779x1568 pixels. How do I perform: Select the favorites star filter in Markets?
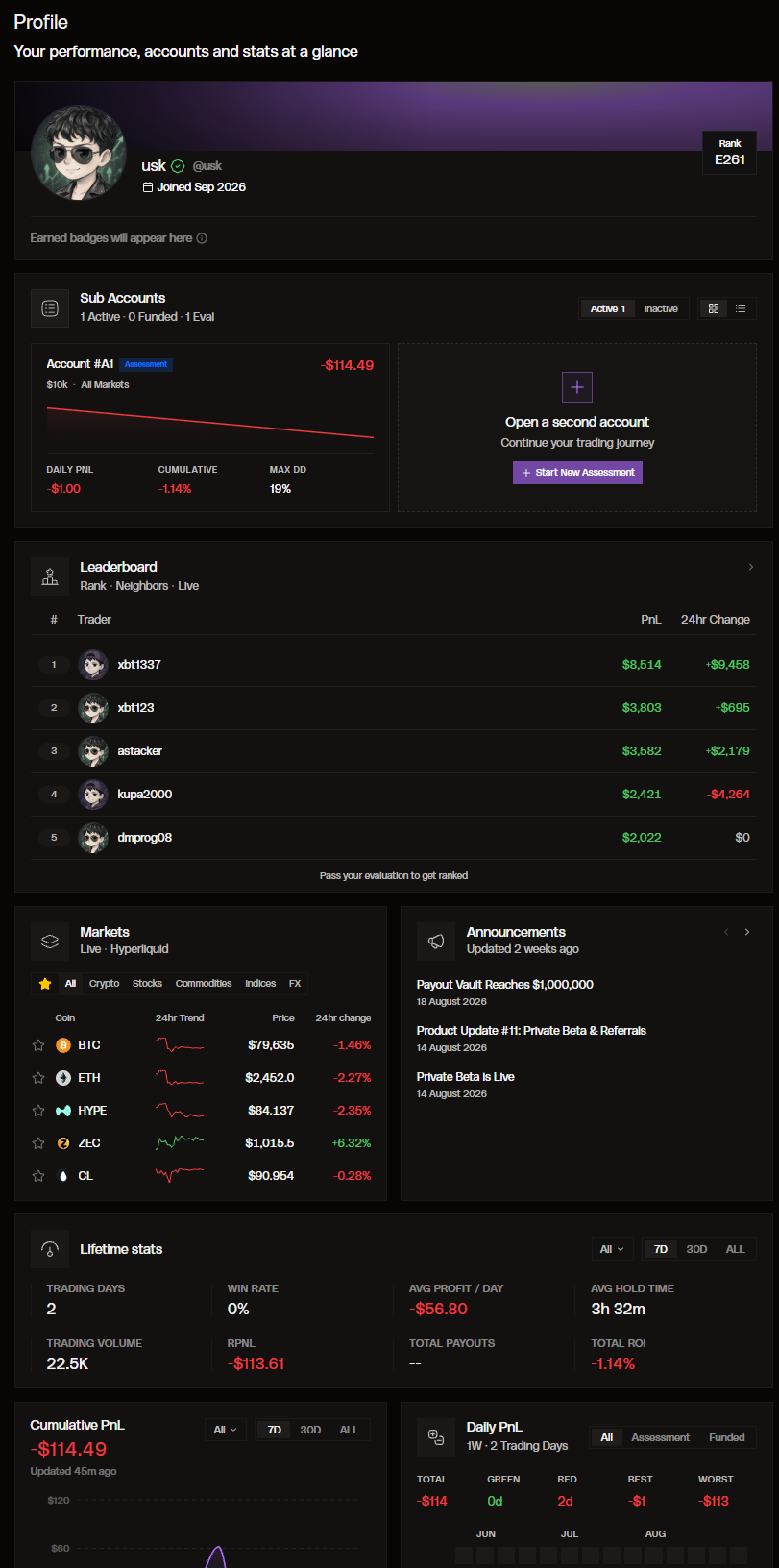pyautogui.click(x=45, y=984)
